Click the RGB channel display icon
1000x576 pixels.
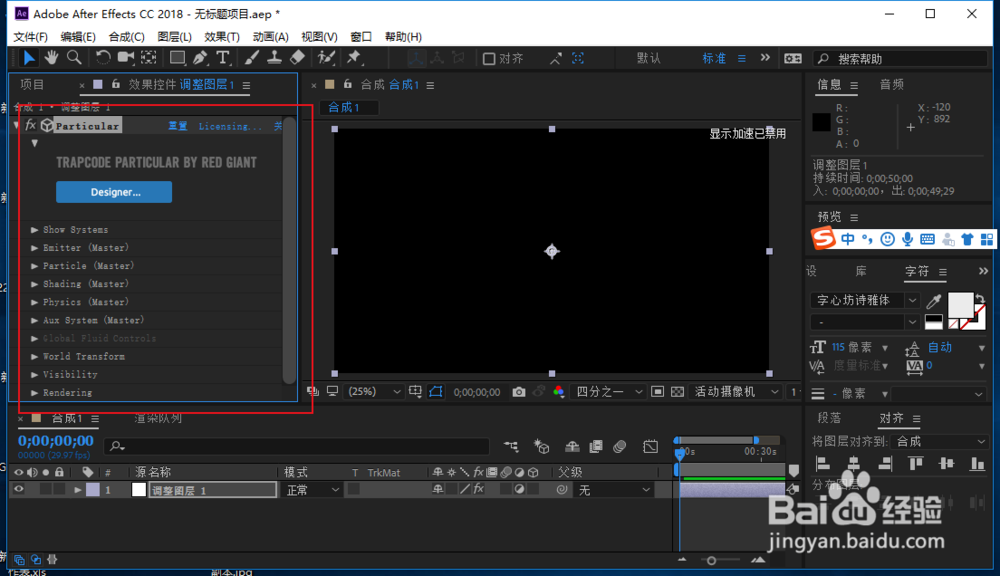559,392
